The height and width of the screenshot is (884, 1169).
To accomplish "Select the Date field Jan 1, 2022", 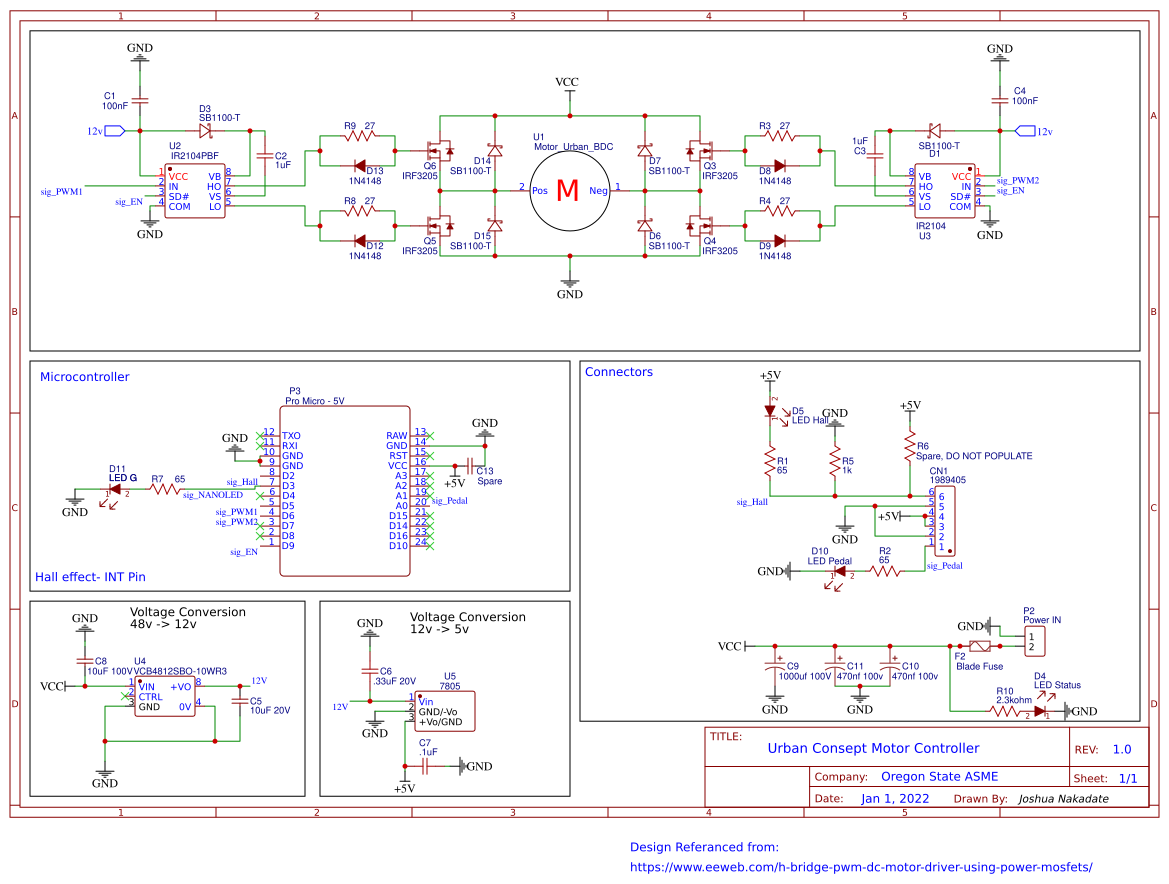I will point(895,798).
